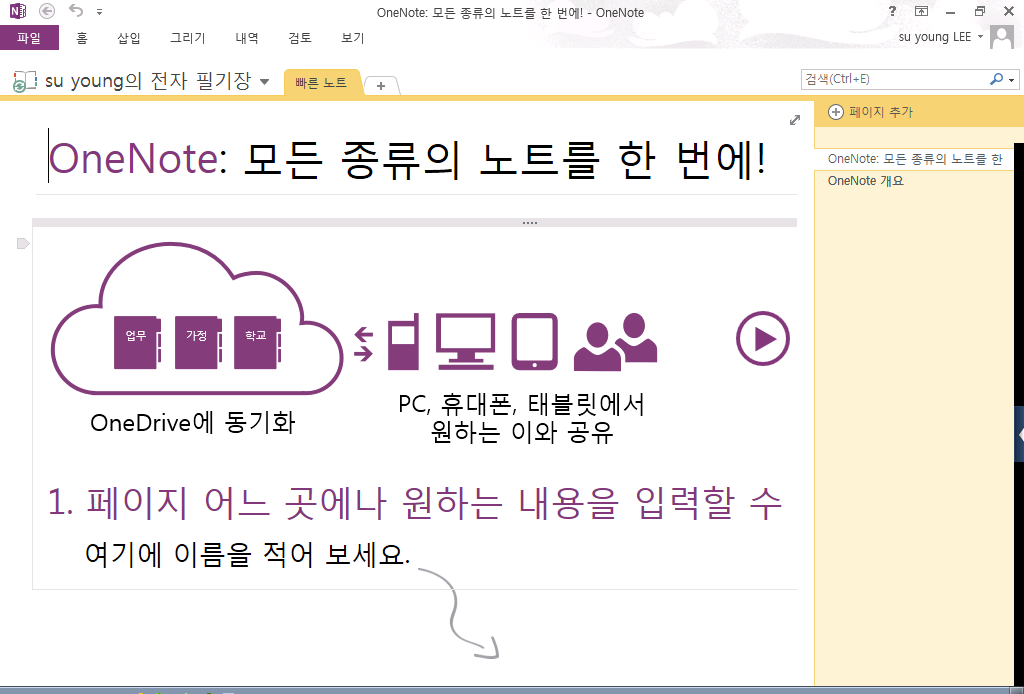Click the user profile avatar picture

click(1002, 37)
